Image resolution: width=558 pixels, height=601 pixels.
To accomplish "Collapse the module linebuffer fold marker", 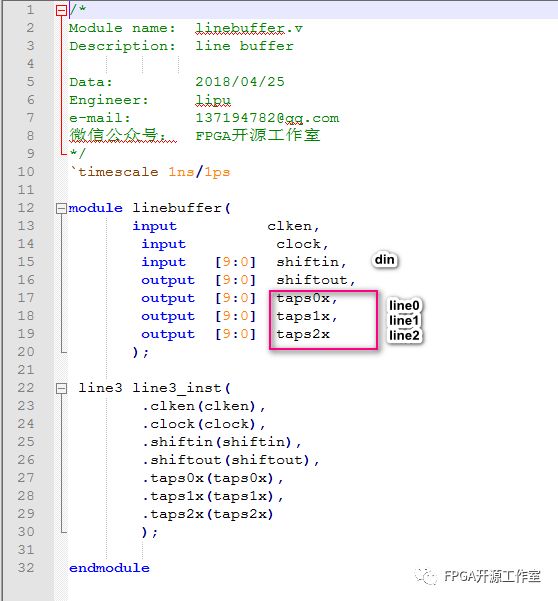I will (x=61, y=209).
